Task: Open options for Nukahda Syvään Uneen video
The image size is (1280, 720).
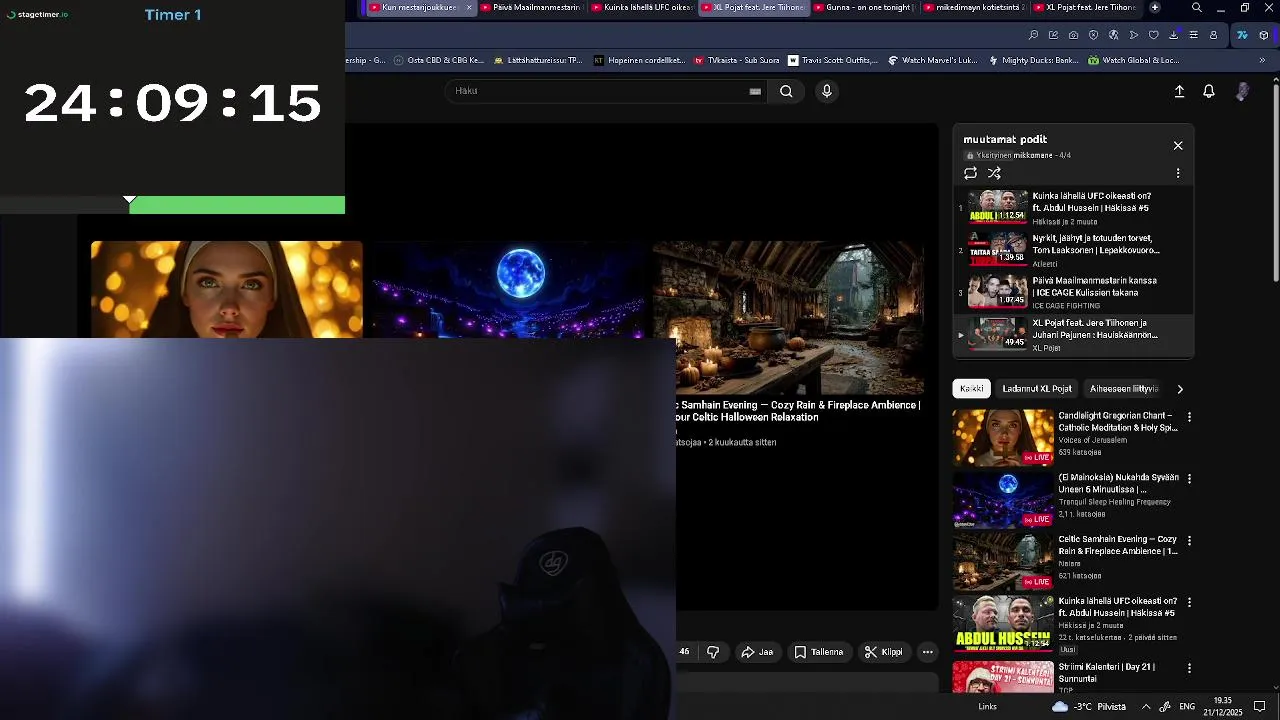Action: (x=1189, y=478)
